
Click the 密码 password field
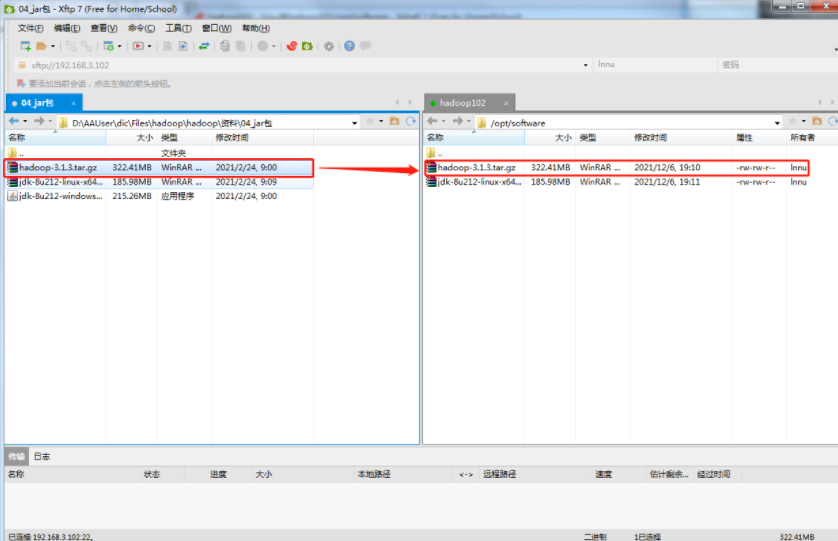click(778, 65)
